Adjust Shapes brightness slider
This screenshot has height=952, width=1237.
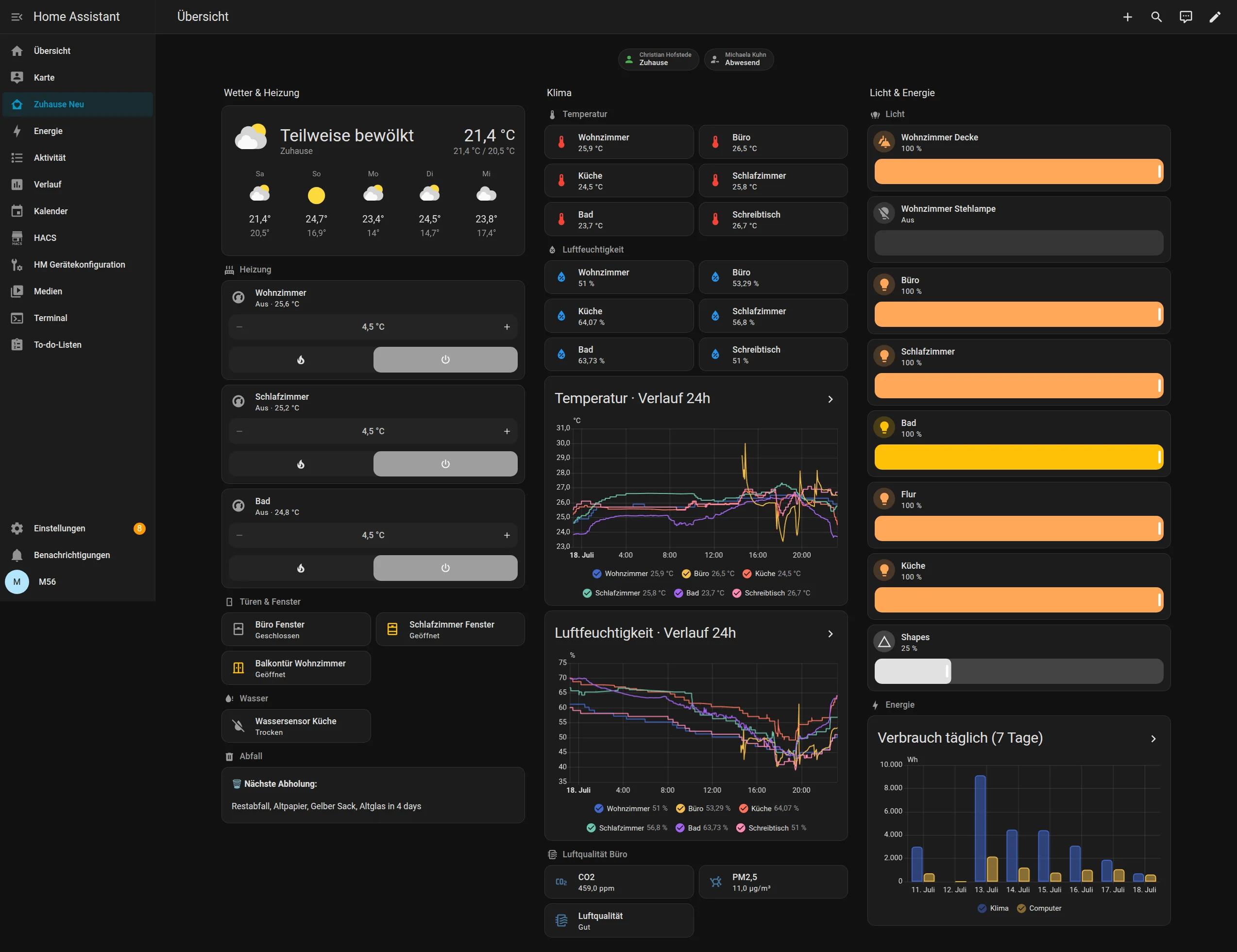[x=1019, y=671]
